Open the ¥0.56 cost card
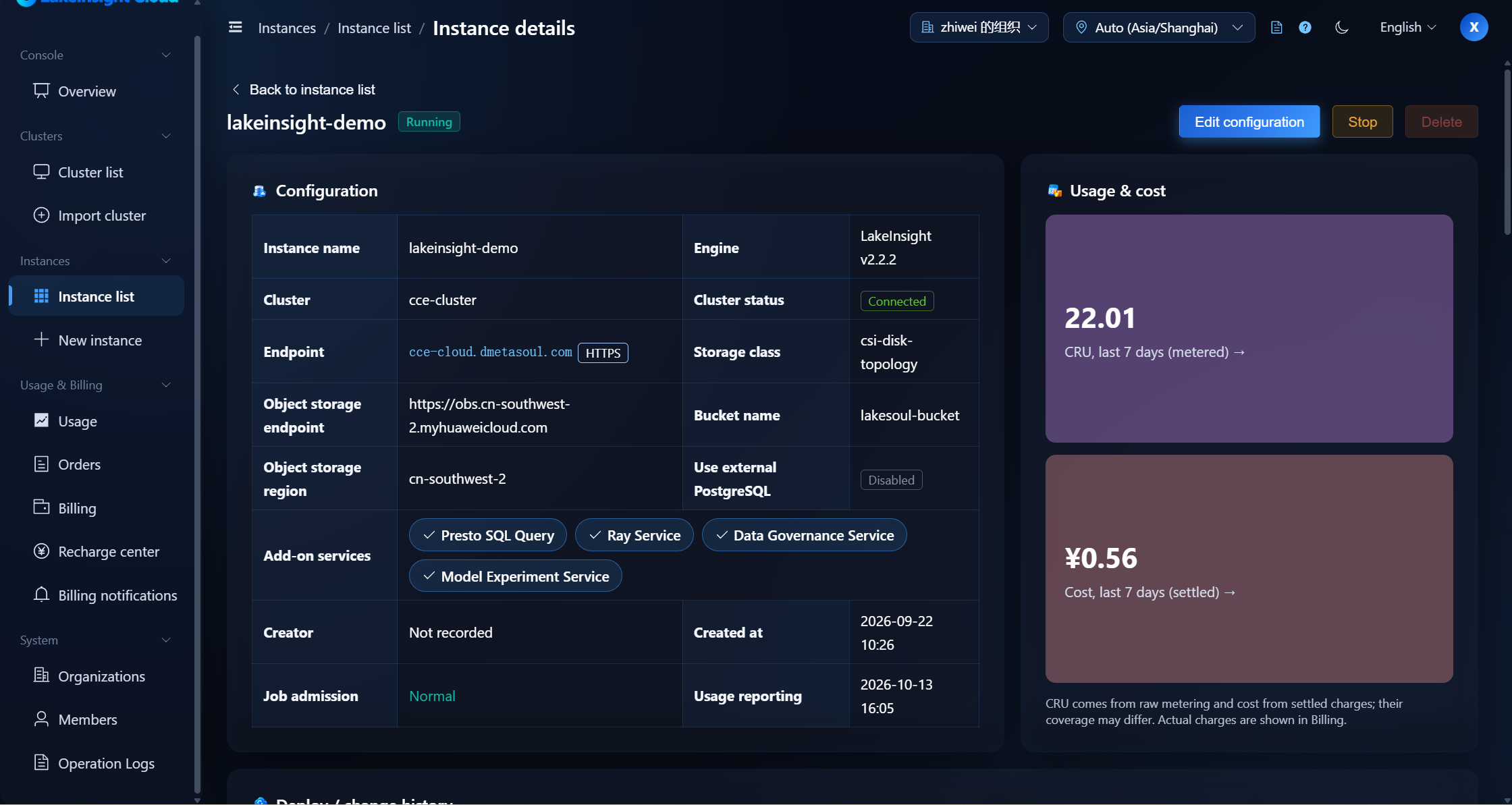This screenshot has height=805, width=1512. (x=1249, y=569)
